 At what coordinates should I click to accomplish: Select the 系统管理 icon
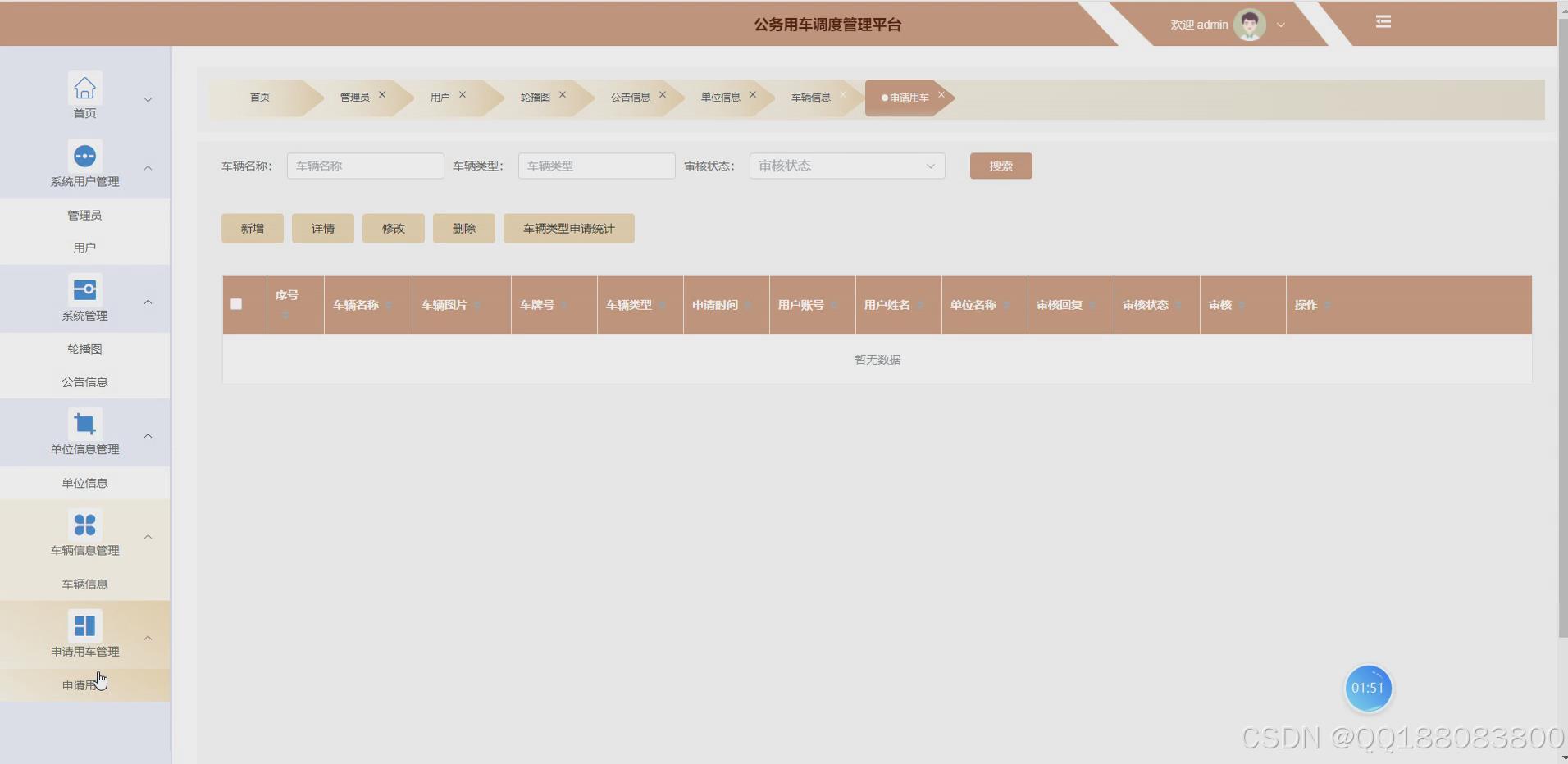coord(84,289)
